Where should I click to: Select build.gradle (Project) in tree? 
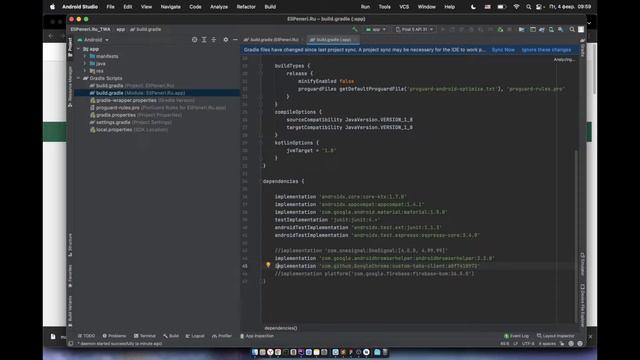tap(132, 86)
